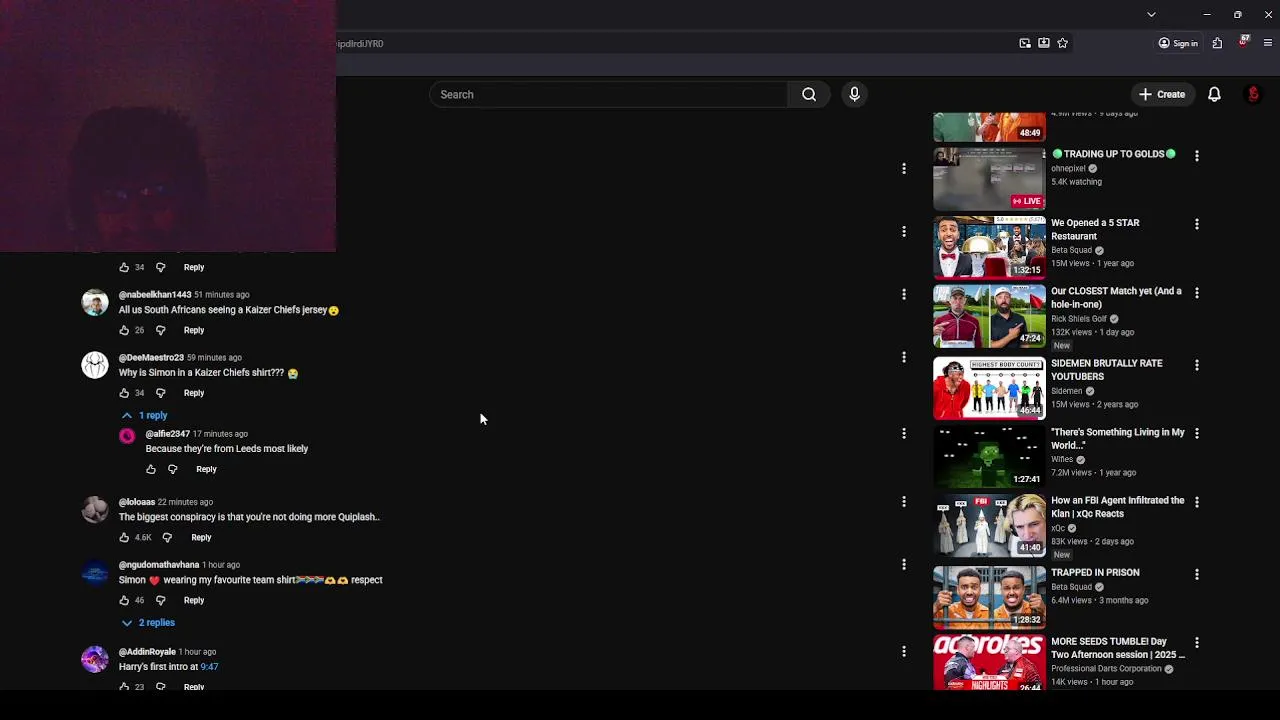Open TRAPPED IN PRISON thumbnail
This screenshot has height=720, width=1280.
(x=989, y=597)
